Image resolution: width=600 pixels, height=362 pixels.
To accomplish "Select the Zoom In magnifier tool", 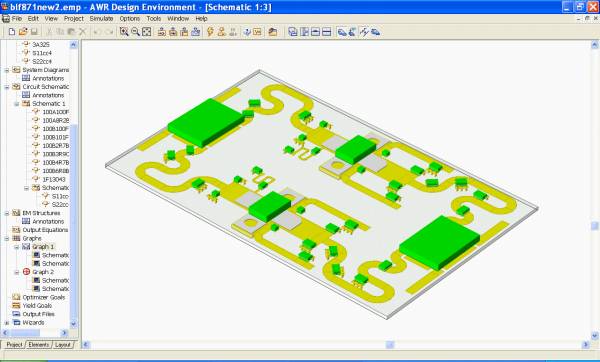I will [x=124, y=32].
